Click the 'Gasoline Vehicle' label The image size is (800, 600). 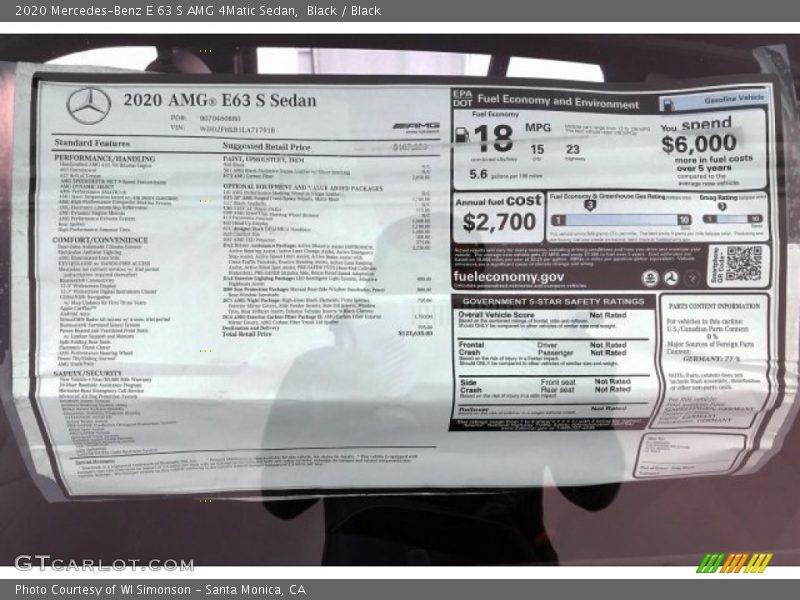734,99
